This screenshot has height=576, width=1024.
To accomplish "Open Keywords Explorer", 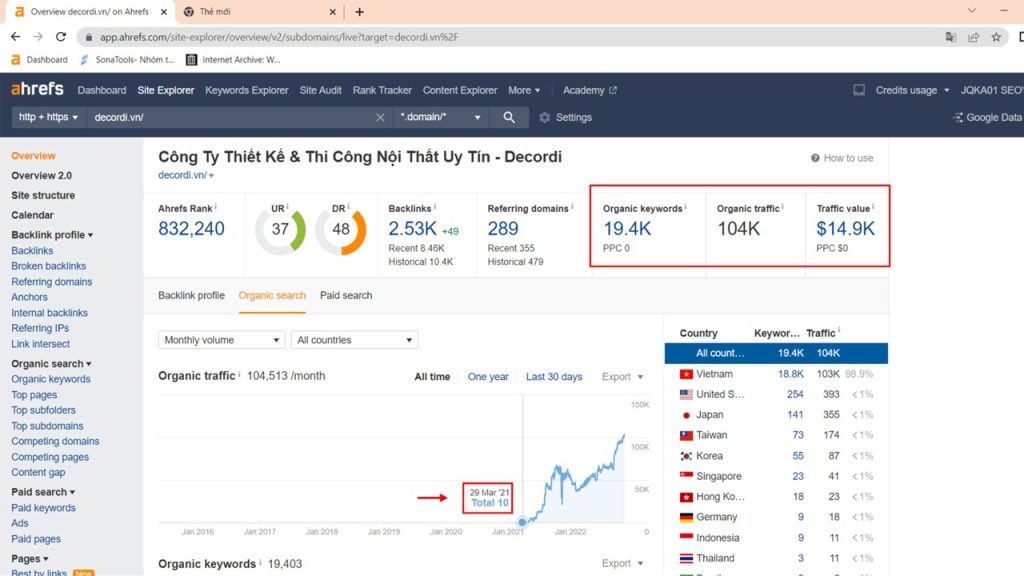I will tap(247, 90).
